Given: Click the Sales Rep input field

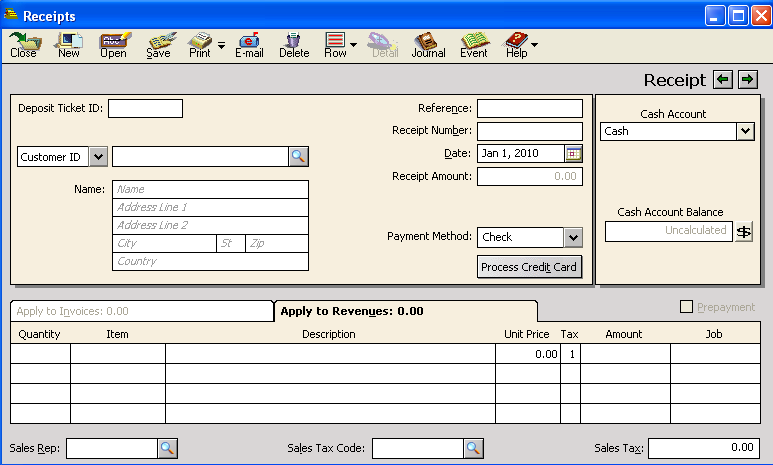Looking at the screenshot, I should tap(112, 448).
